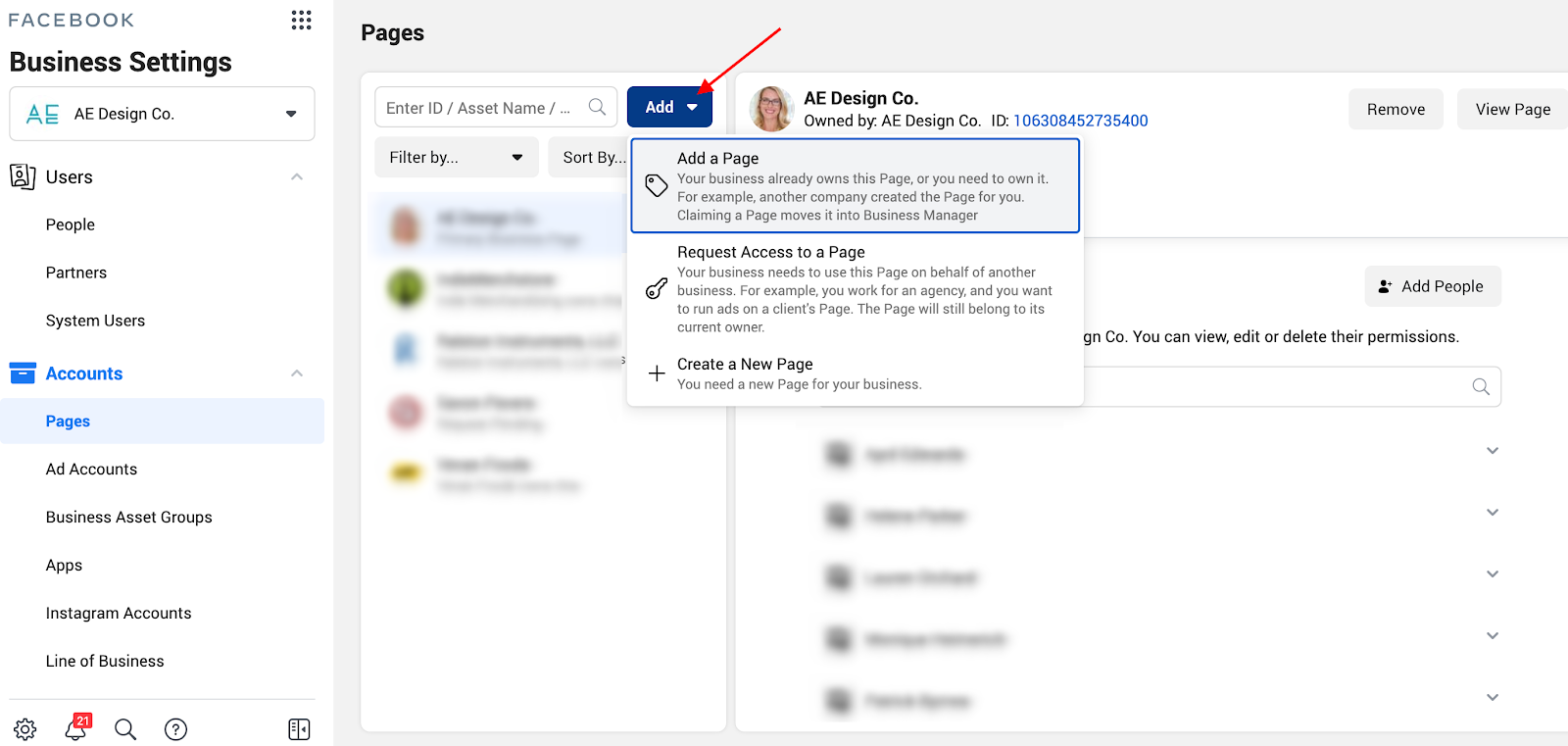Screen dimensions: 1568x746
Task: Open the help question mark icon
Action: (x=175, y=729)
